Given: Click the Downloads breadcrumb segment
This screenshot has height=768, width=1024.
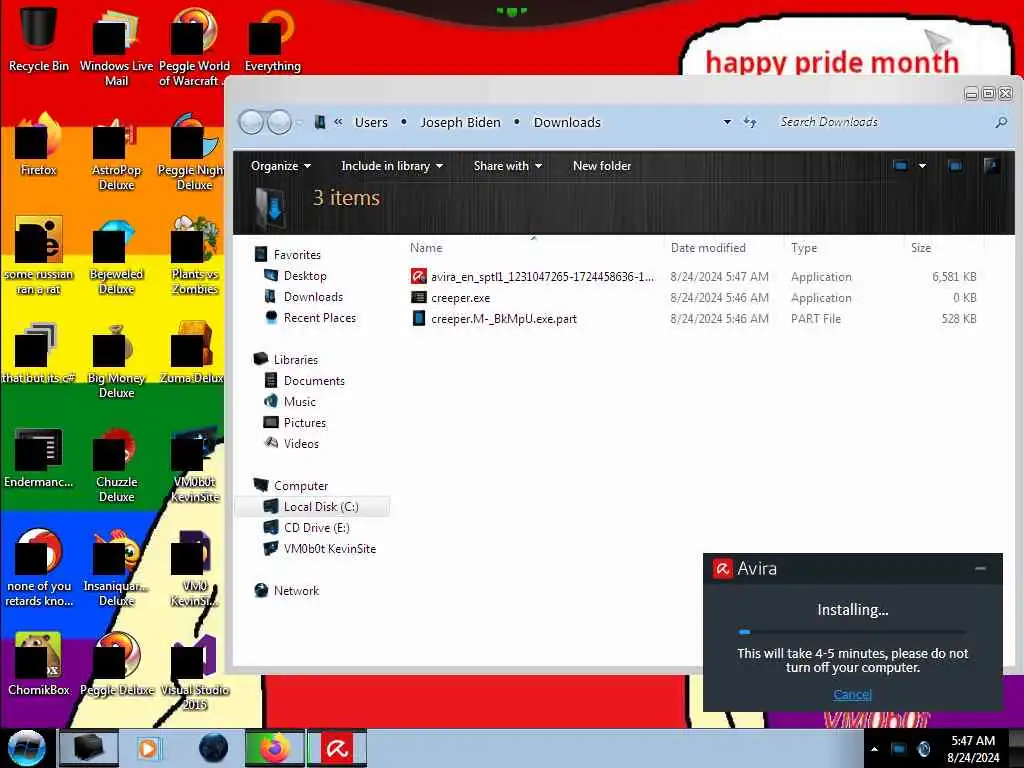Looking at the screenshot, I should [567, 122].
